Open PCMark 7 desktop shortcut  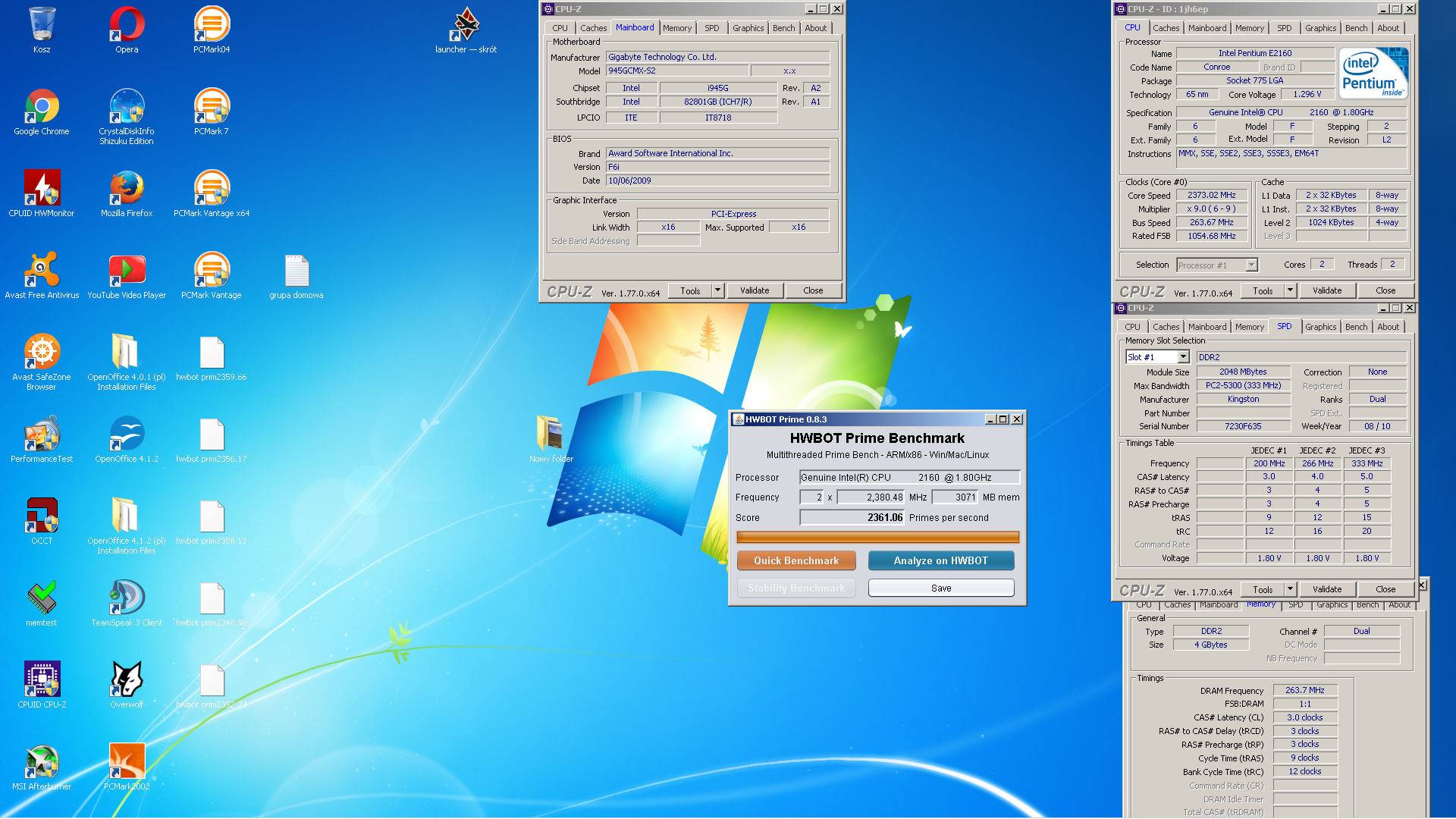(x=212, y=112)
